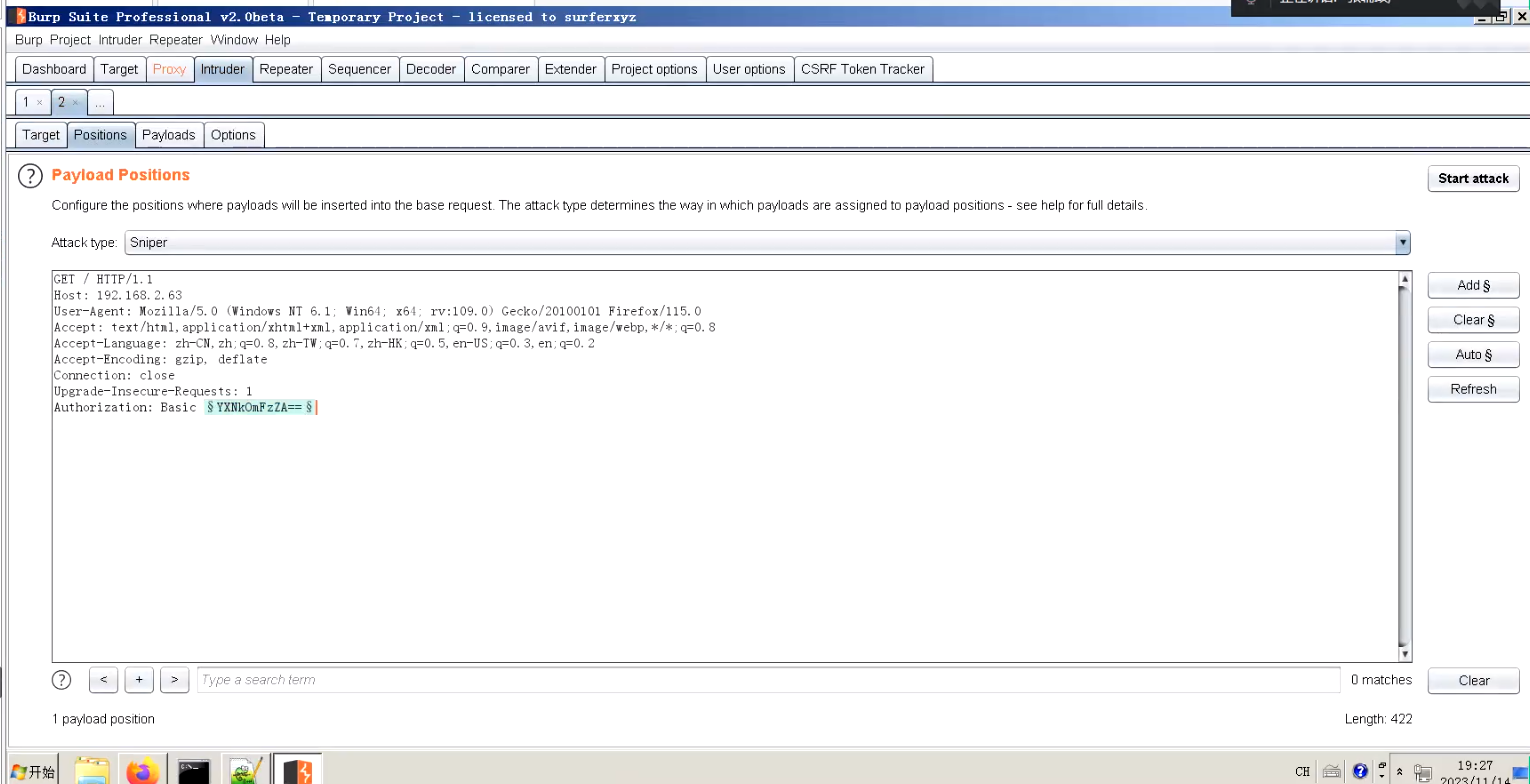
Task: Click the Upgrade-Insecure-Requests line
Action: coord(153,391)
